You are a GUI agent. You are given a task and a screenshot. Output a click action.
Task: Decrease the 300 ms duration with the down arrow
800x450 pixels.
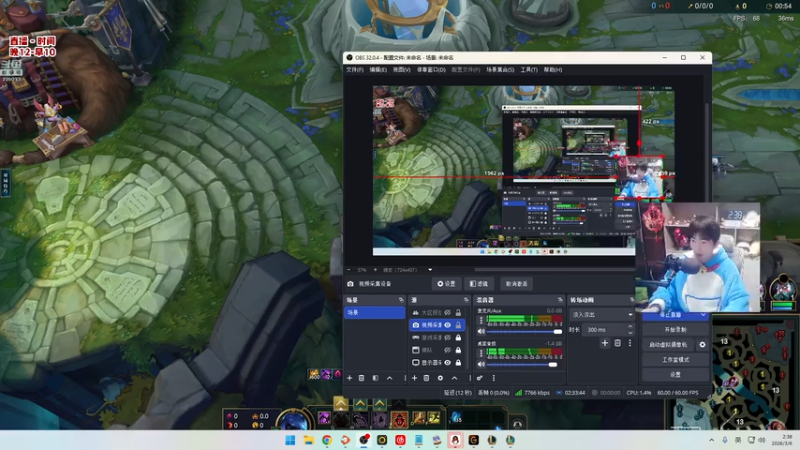click(630, 333)
